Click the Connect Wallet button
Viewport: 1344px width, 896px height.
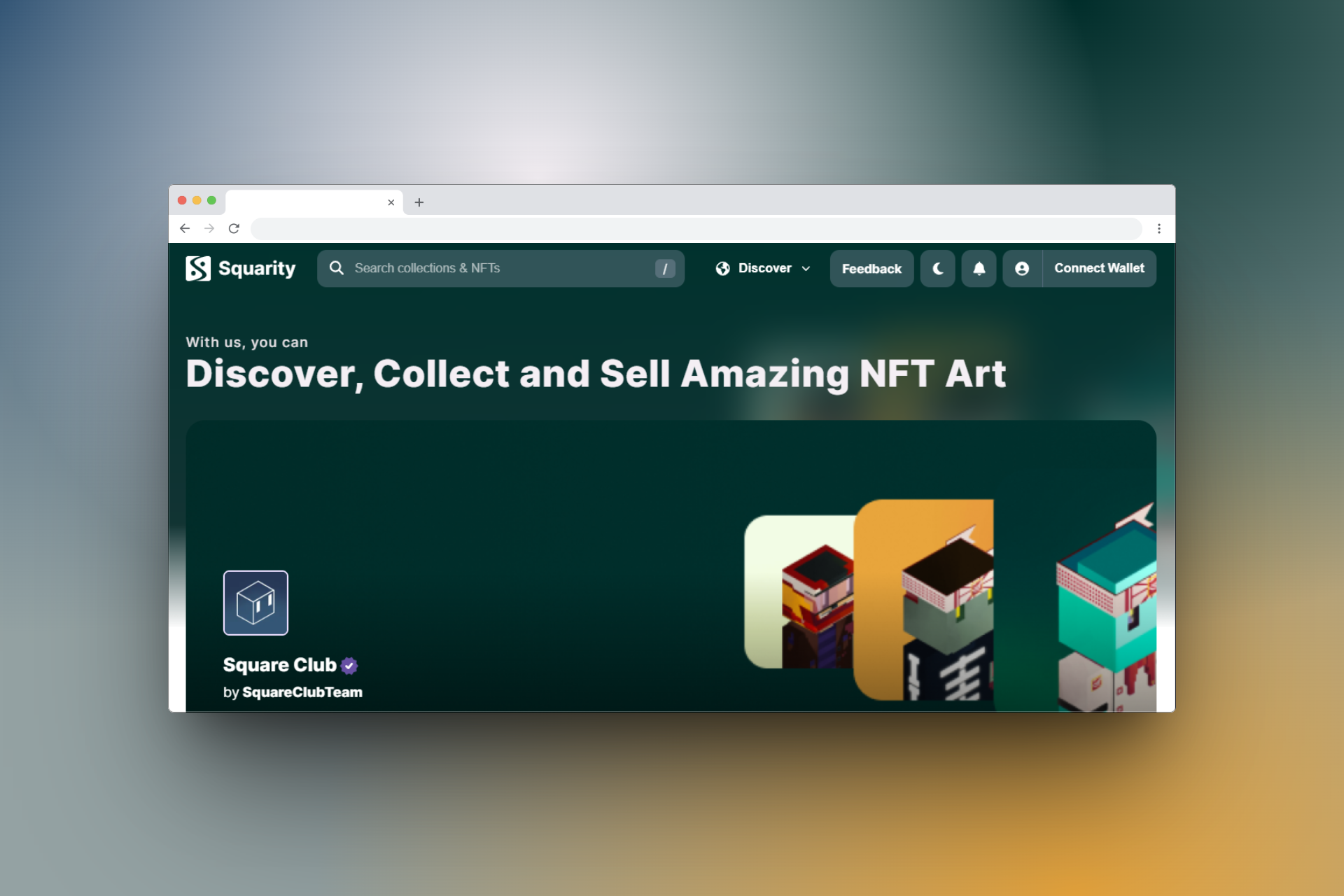coord(1099,269)
